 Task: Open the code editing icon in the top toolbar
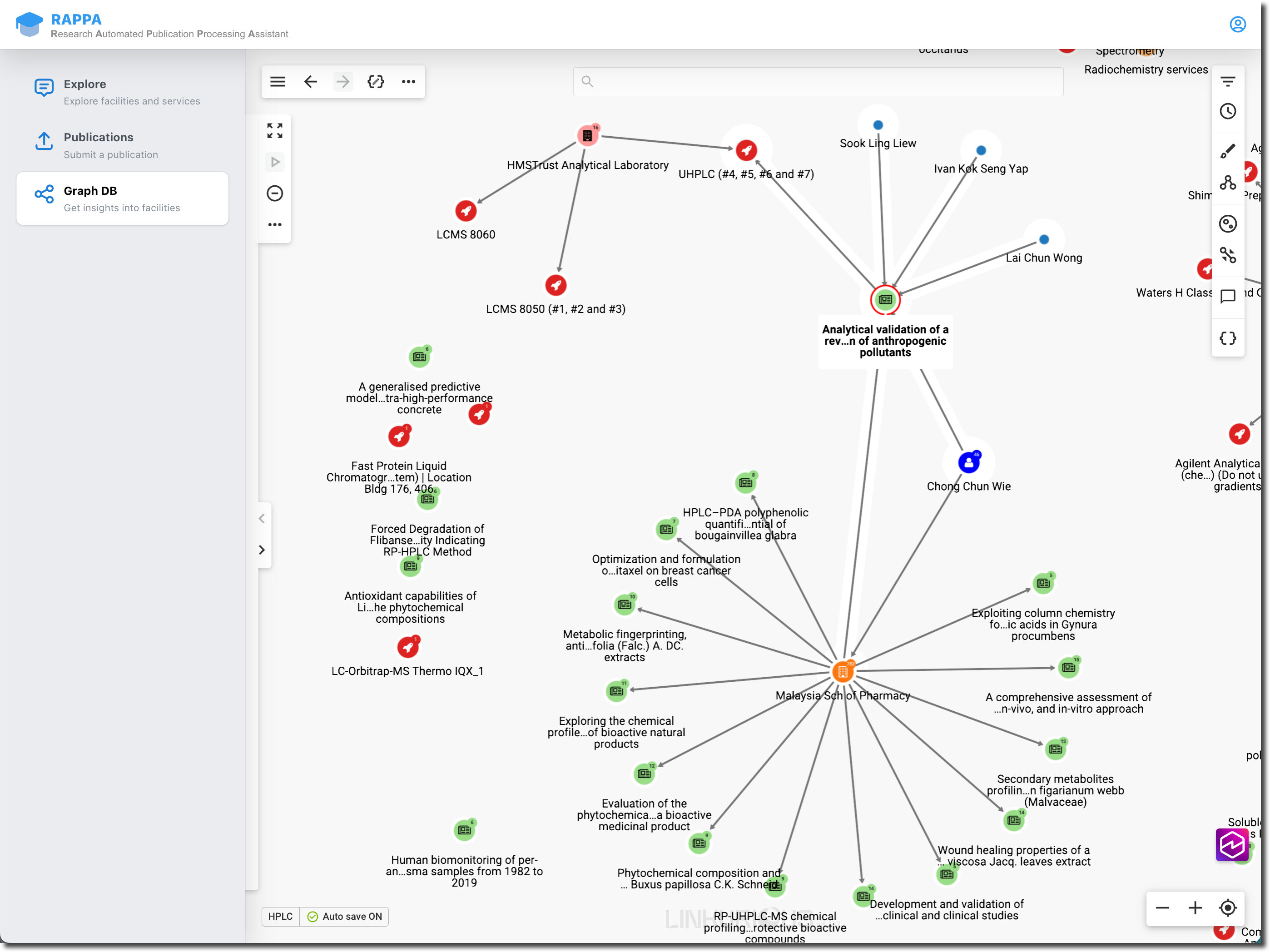pos(376,82)
